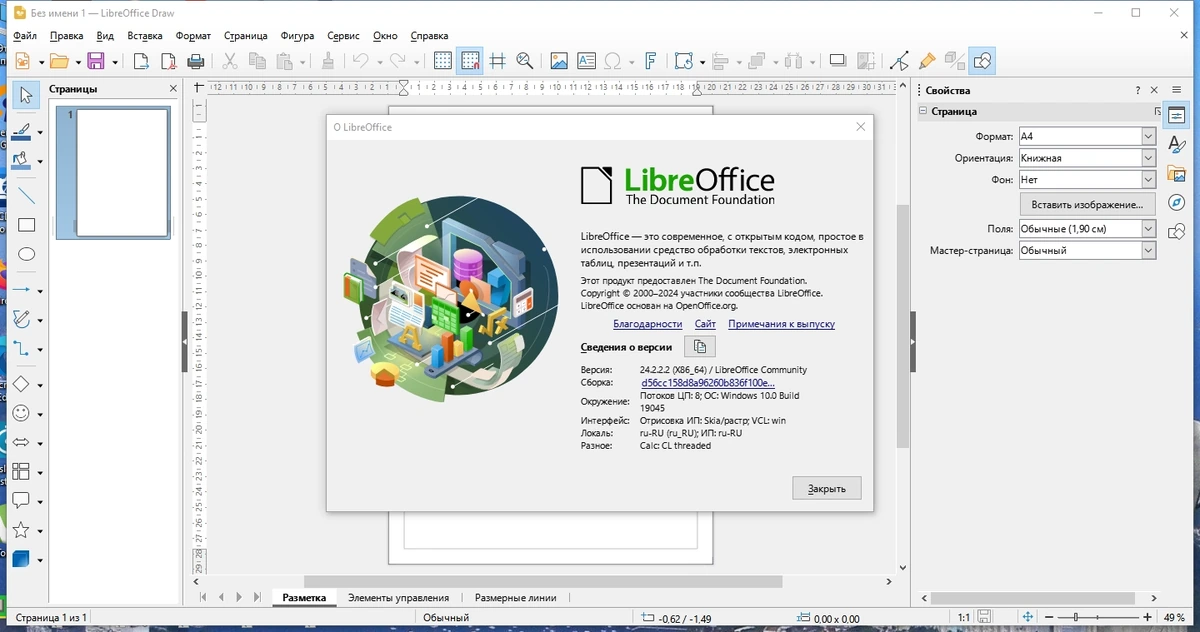Open the Вставка menu
1200x632 pixels.
click(x=145, y=36)
